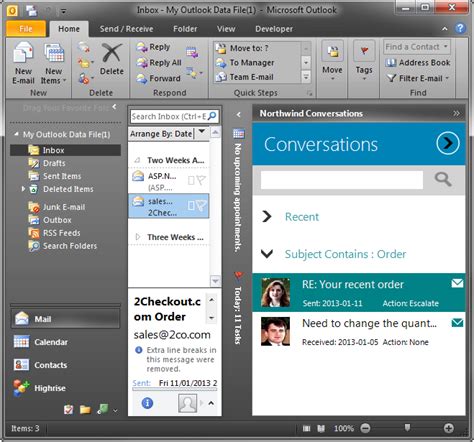Toggle flag on the ASP.N... message
The image size is (474, 442).
(201, 180)
